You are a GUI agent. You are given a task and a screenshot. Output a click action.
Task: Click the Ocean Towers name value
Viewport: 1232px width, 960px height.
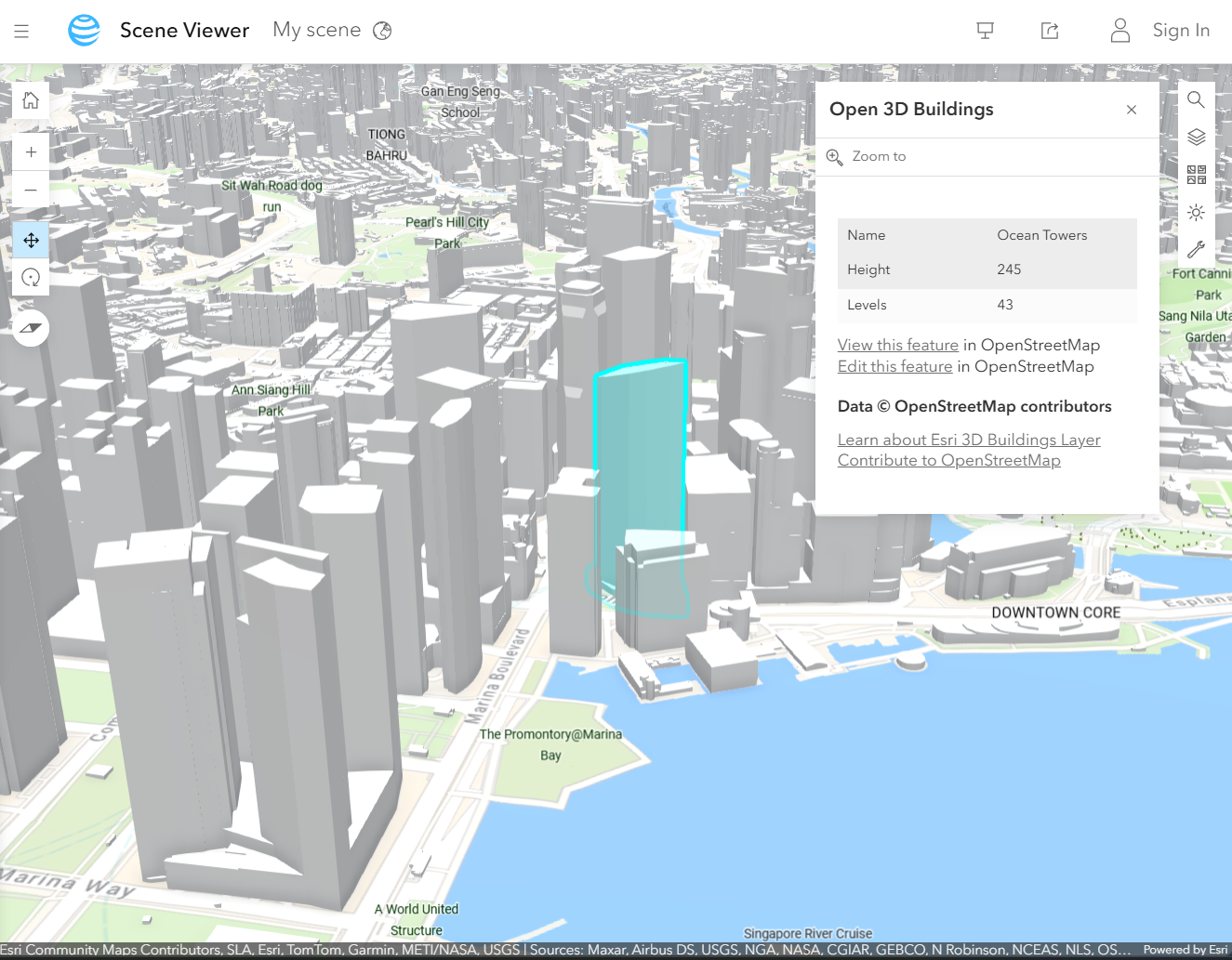click(1042, 235)
